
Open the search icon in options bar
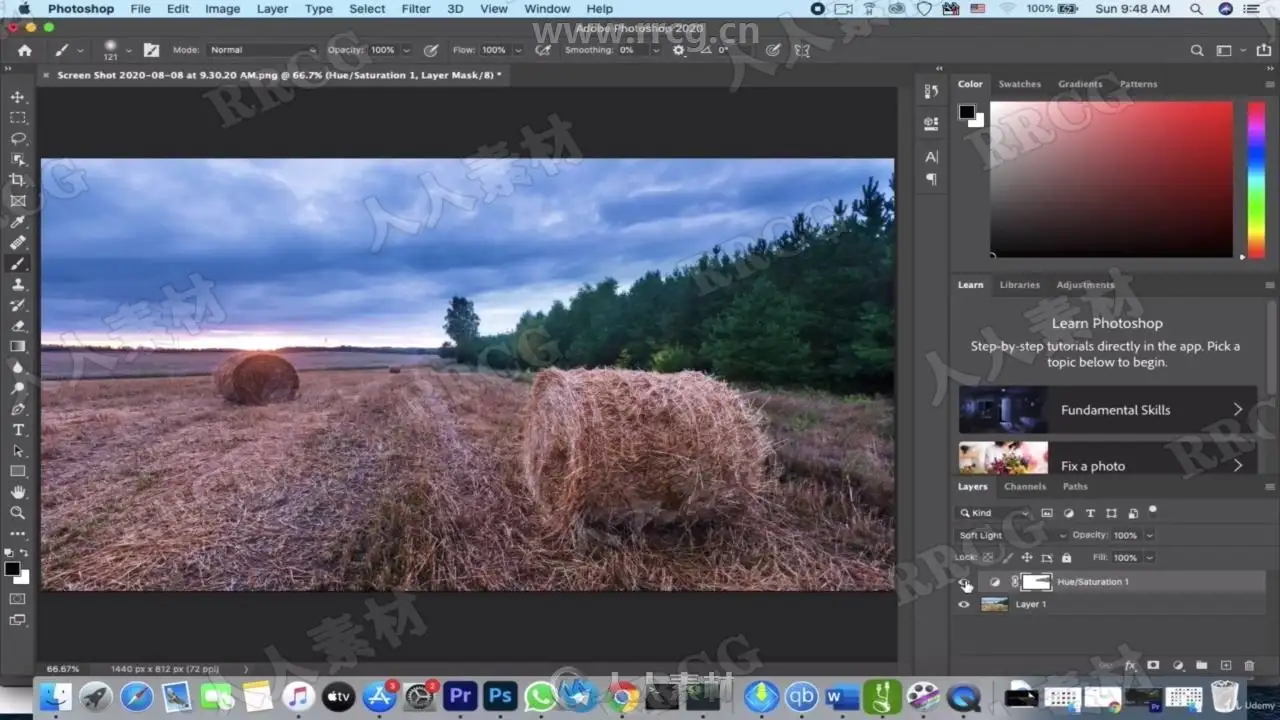tap(1197, 50)
